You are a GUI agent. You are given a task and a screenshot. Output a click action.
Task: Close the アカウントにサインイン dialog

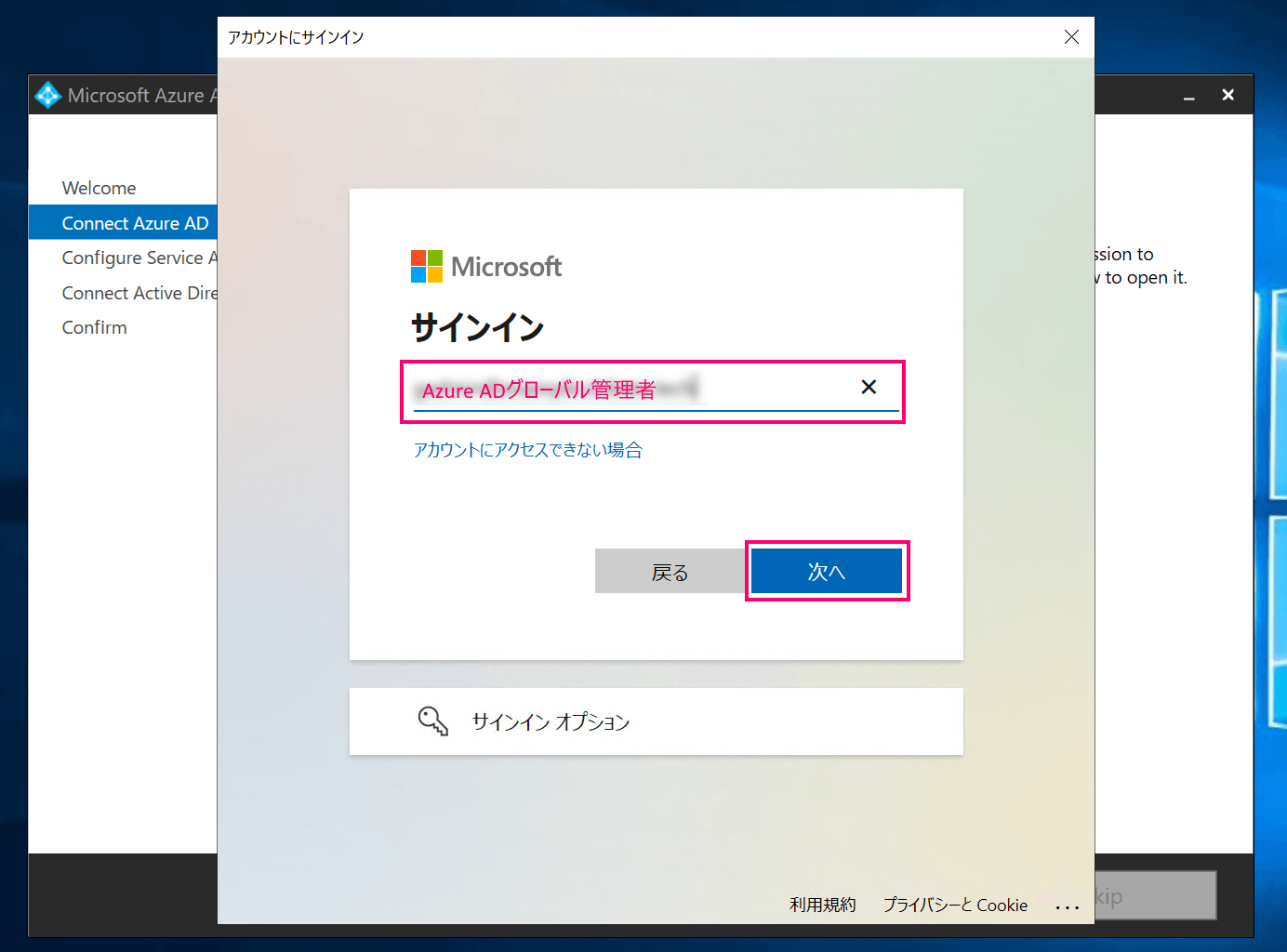(1071, 37)
